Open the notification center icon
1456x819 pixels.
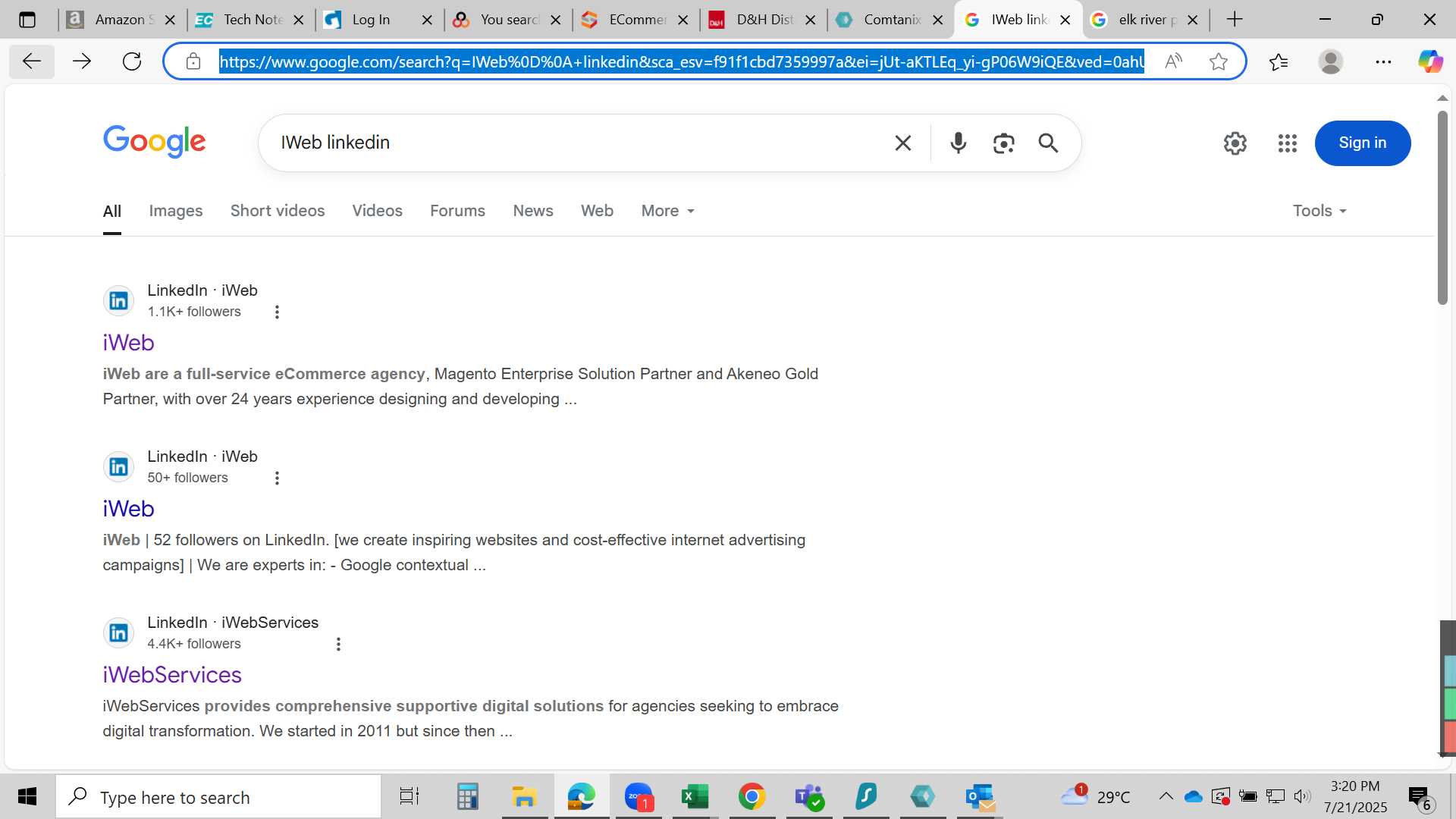pos(1419,797)
